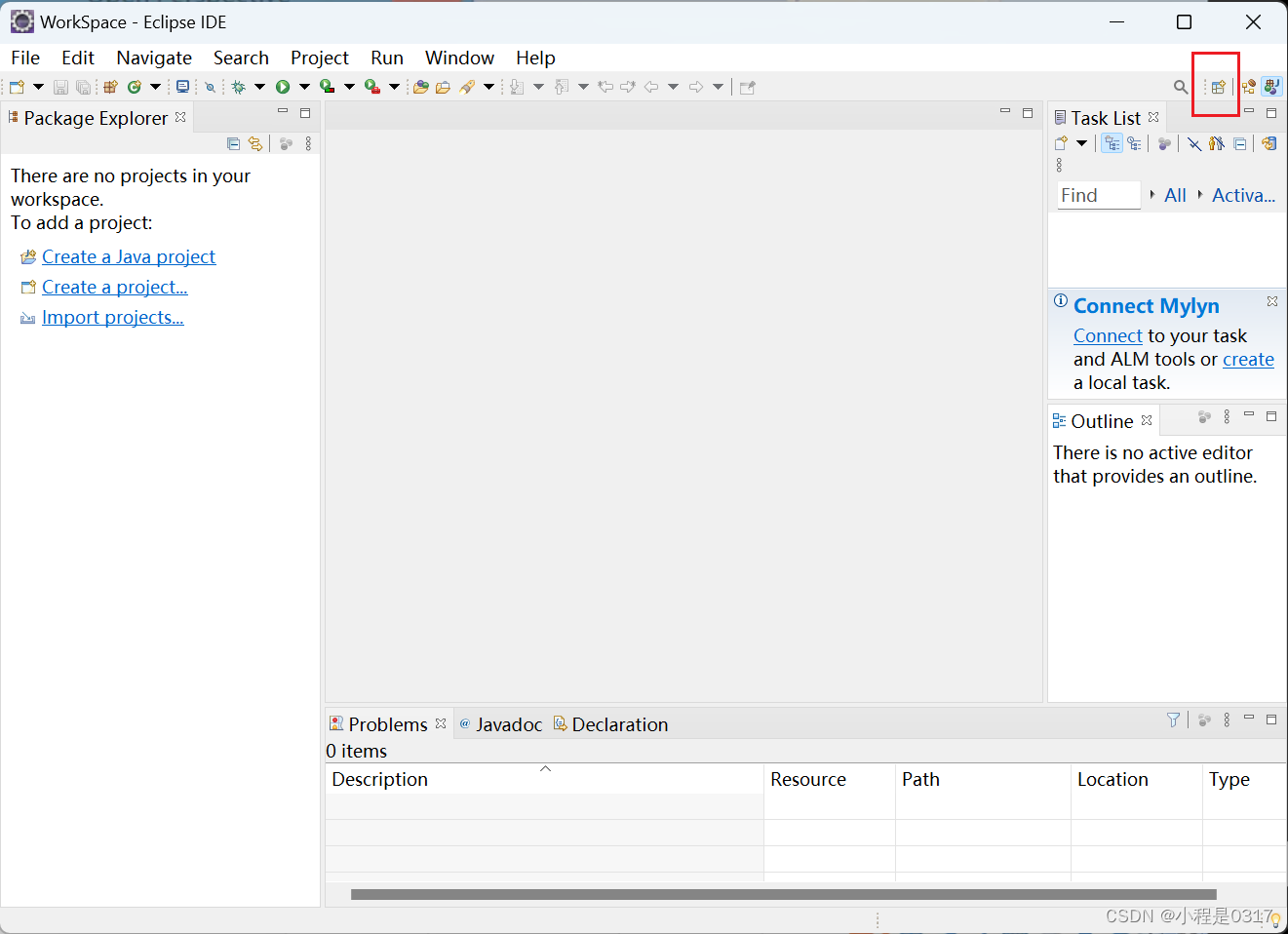Open the File menu
This screenshot has width=1288, height=934.
pos(25,58)
